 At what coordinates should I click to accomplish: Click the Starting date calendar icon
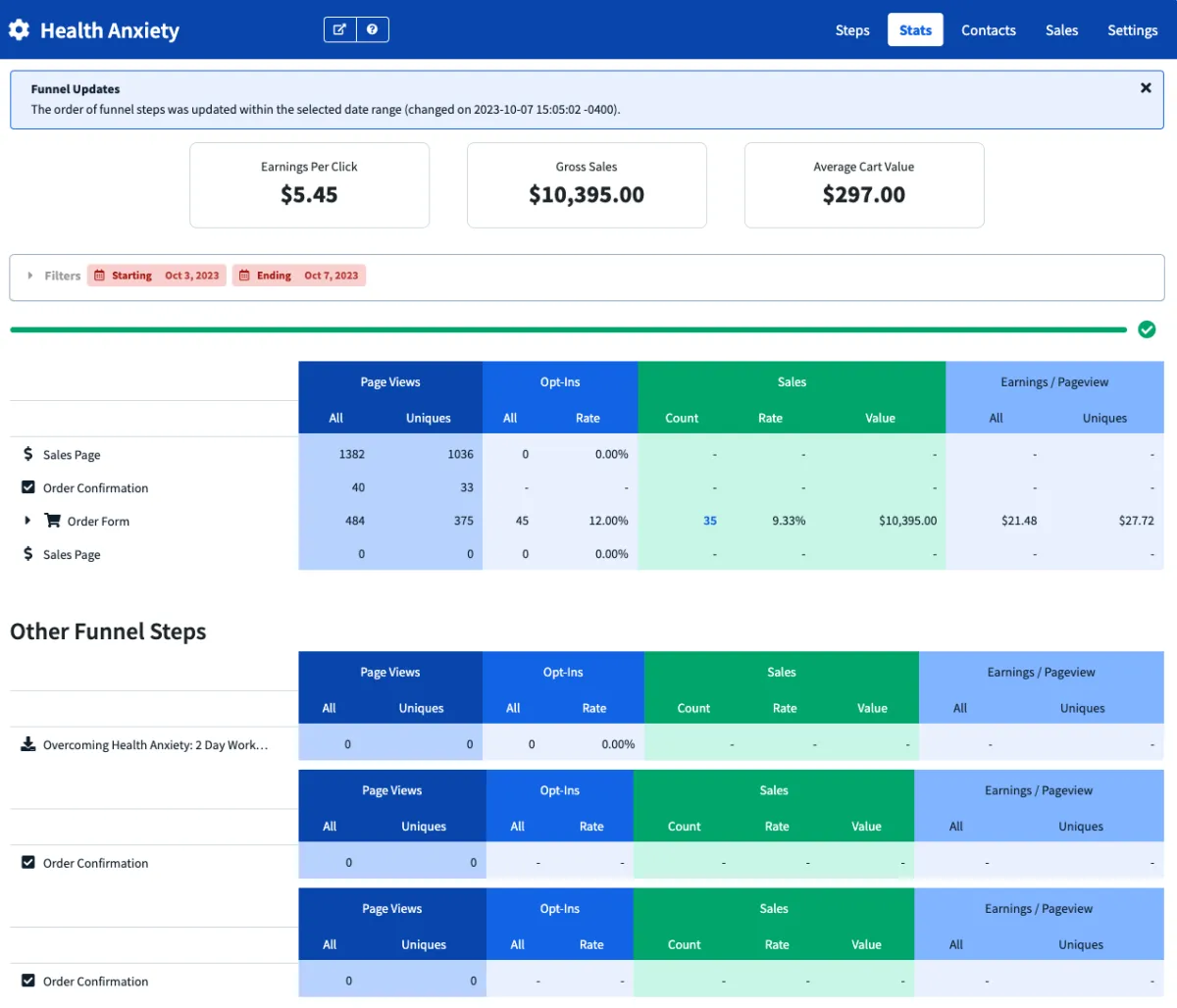pyautogui.click(x=99, y=276)
